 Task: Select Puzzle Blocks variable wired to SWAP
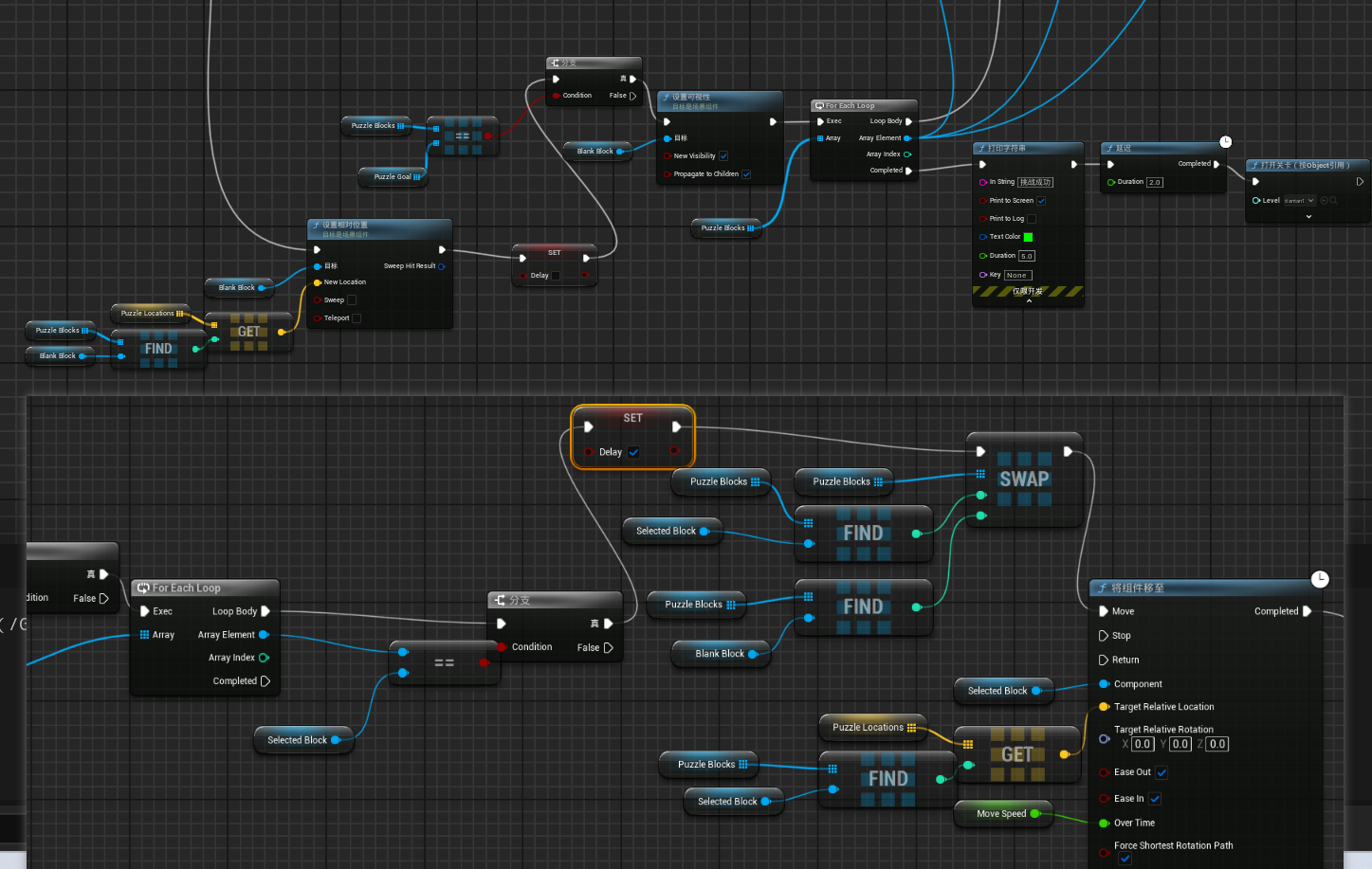[842, 481]
